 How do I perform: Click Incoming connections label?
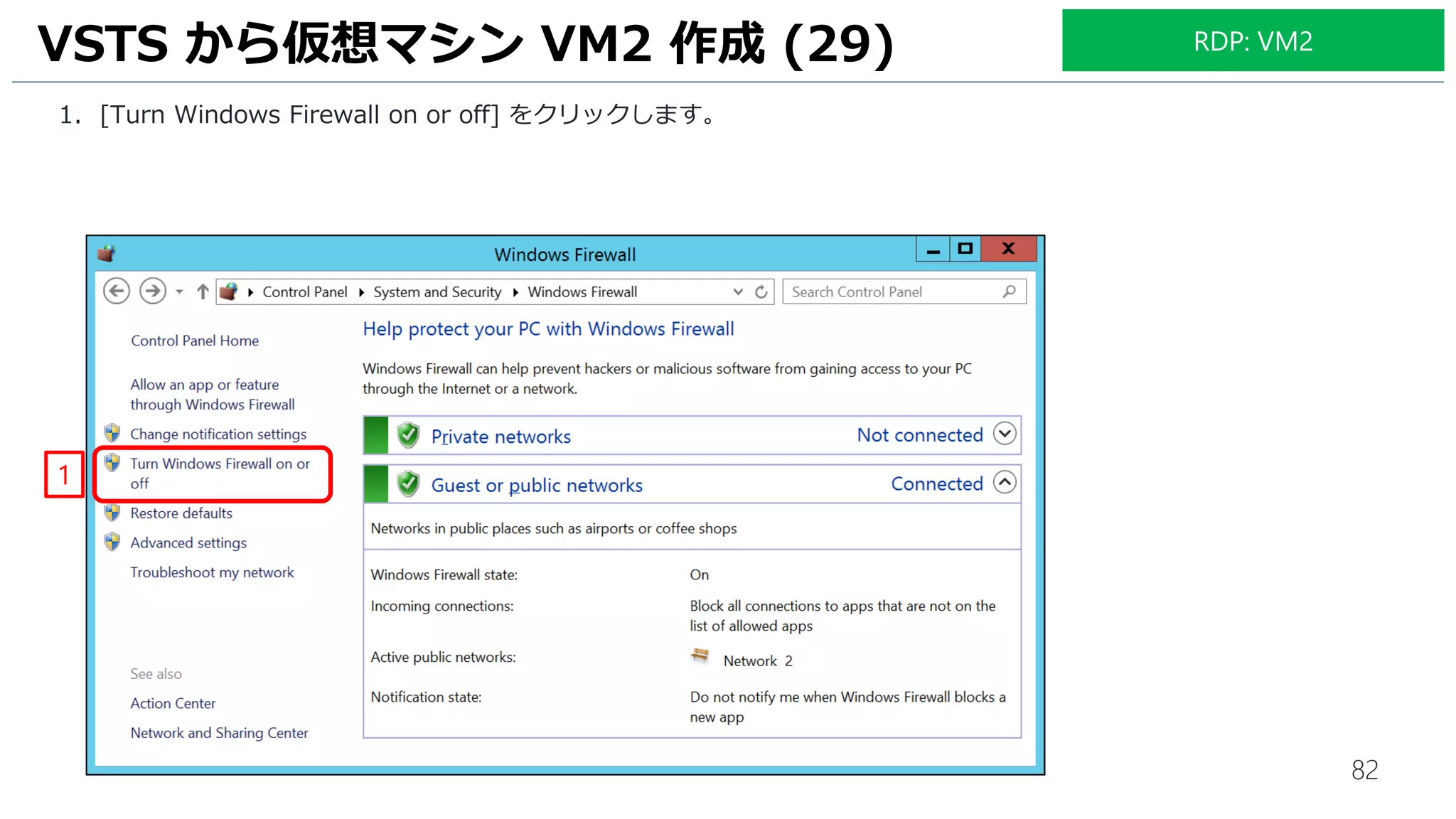click(441, 606)
